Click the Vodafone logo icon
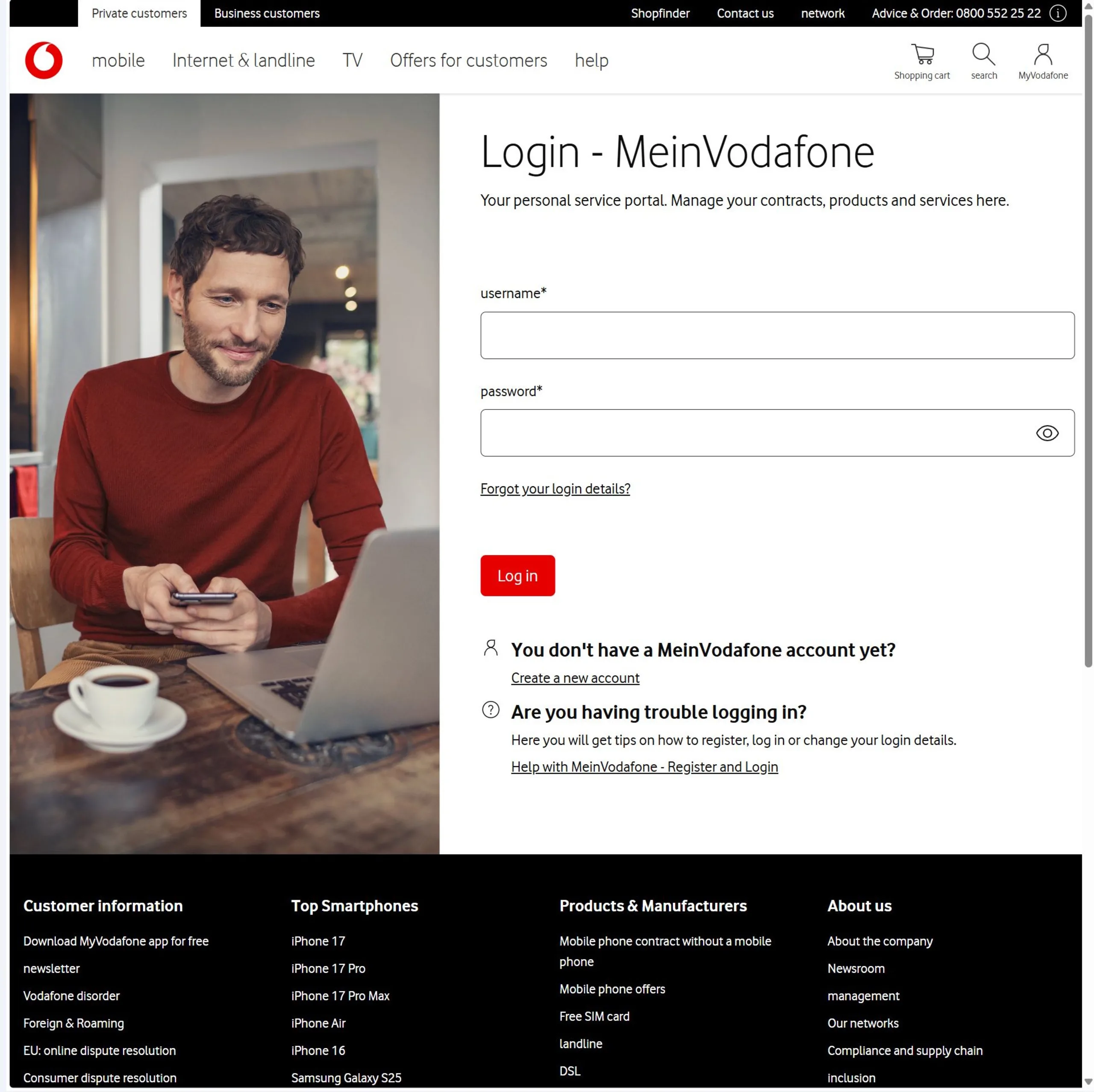 point(44,60)
